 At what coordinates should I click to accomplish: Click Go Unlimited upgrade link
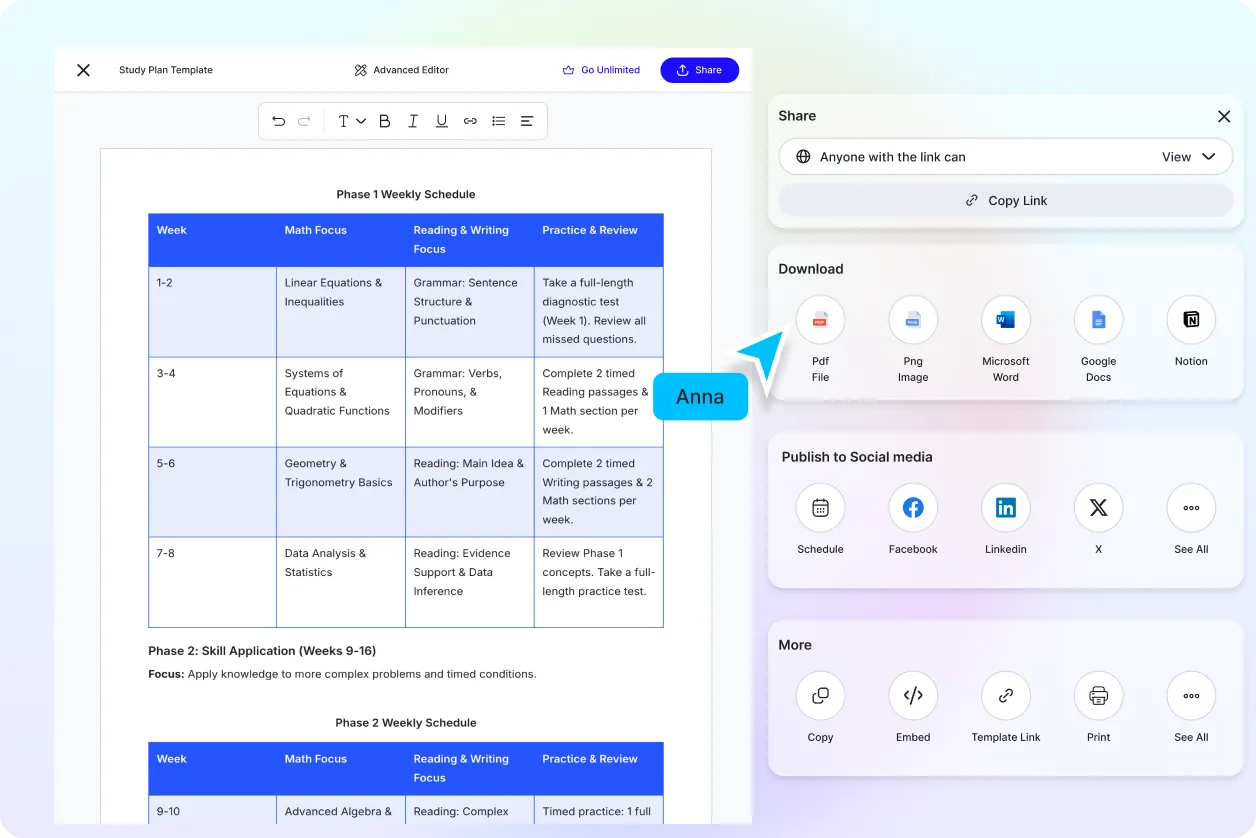point(601,70)
